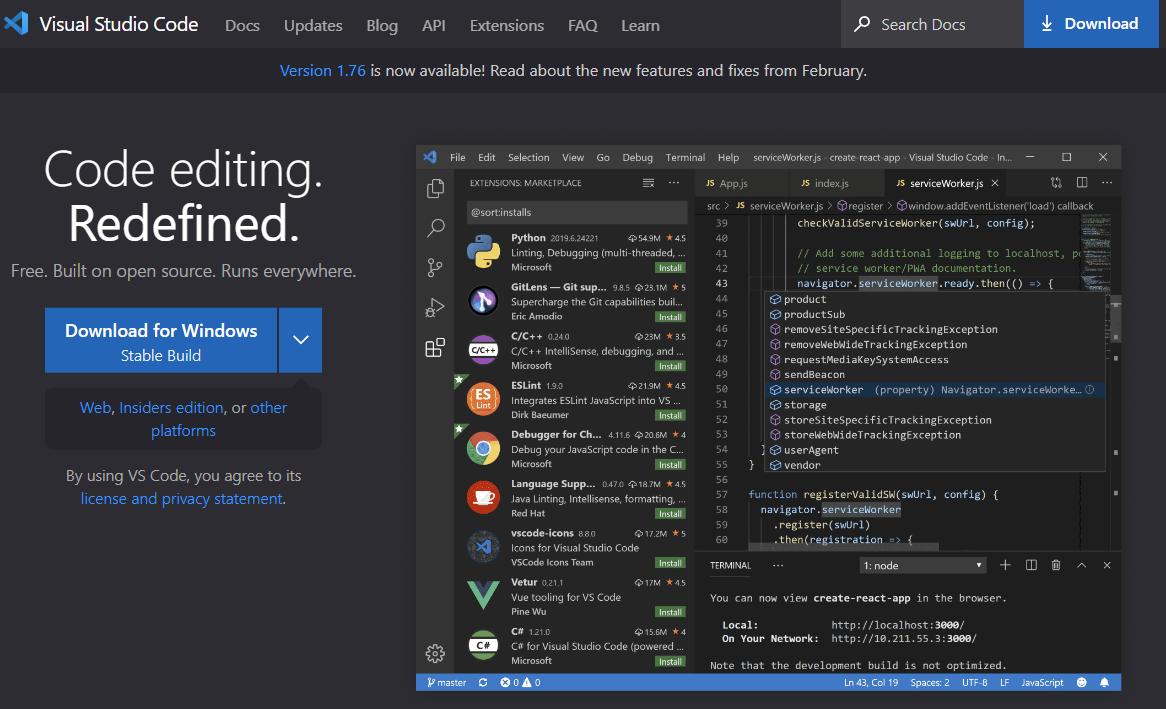Install the Python extension
Screen dimensions: 1166x709
point(673,267)
